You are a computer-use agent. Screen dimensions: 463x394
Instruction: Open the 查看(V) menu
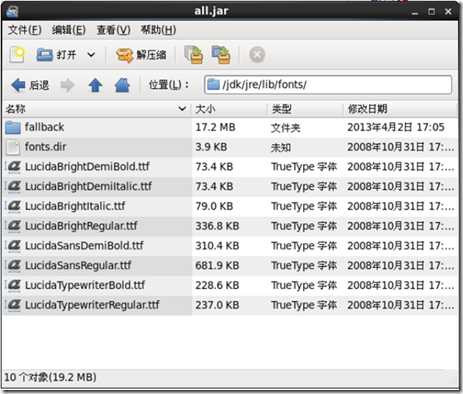click(x=113, y=30)
